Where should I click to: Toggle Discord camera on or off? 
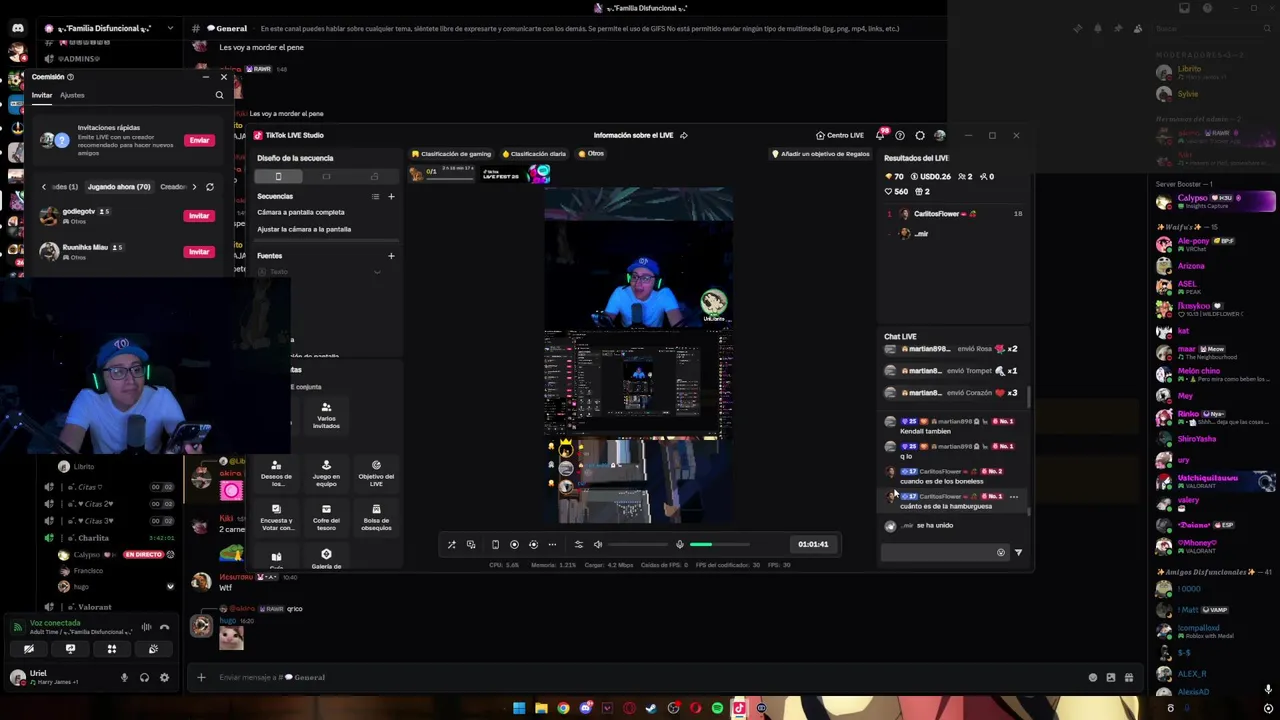point(29,649)
